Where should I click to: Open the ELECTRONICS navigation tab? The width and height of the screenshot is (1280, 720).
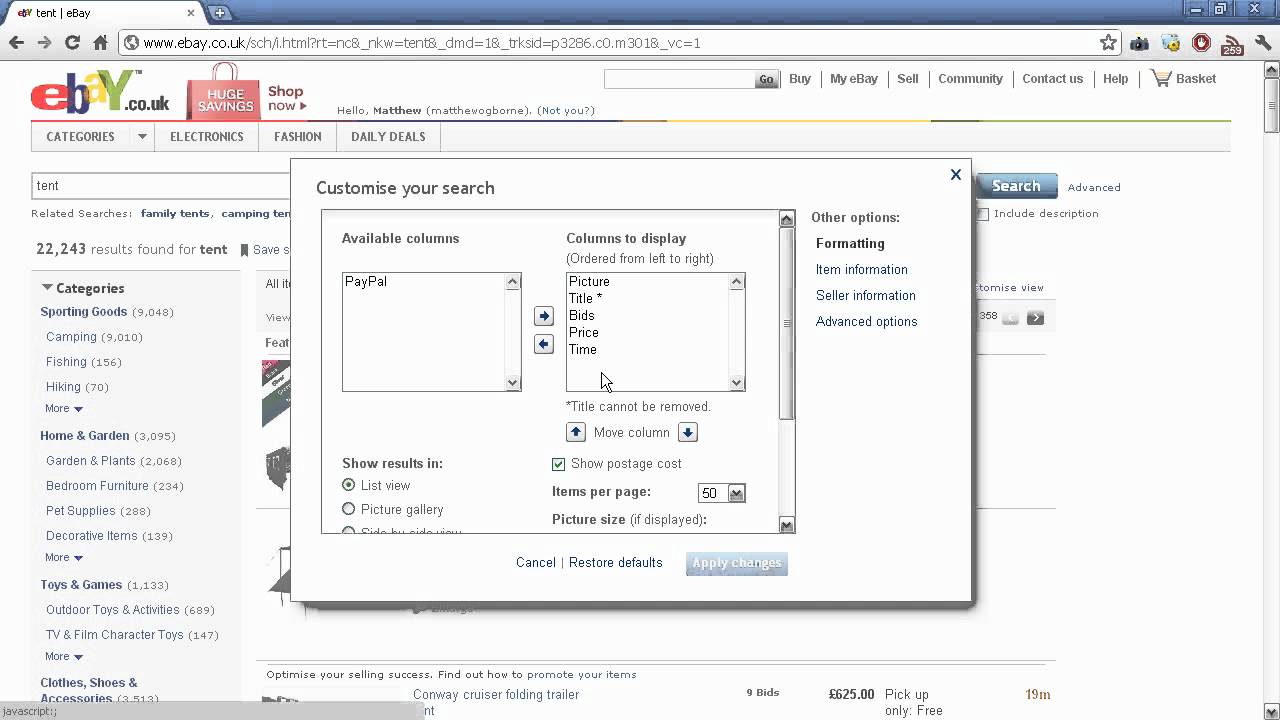(x=207, y=137)
